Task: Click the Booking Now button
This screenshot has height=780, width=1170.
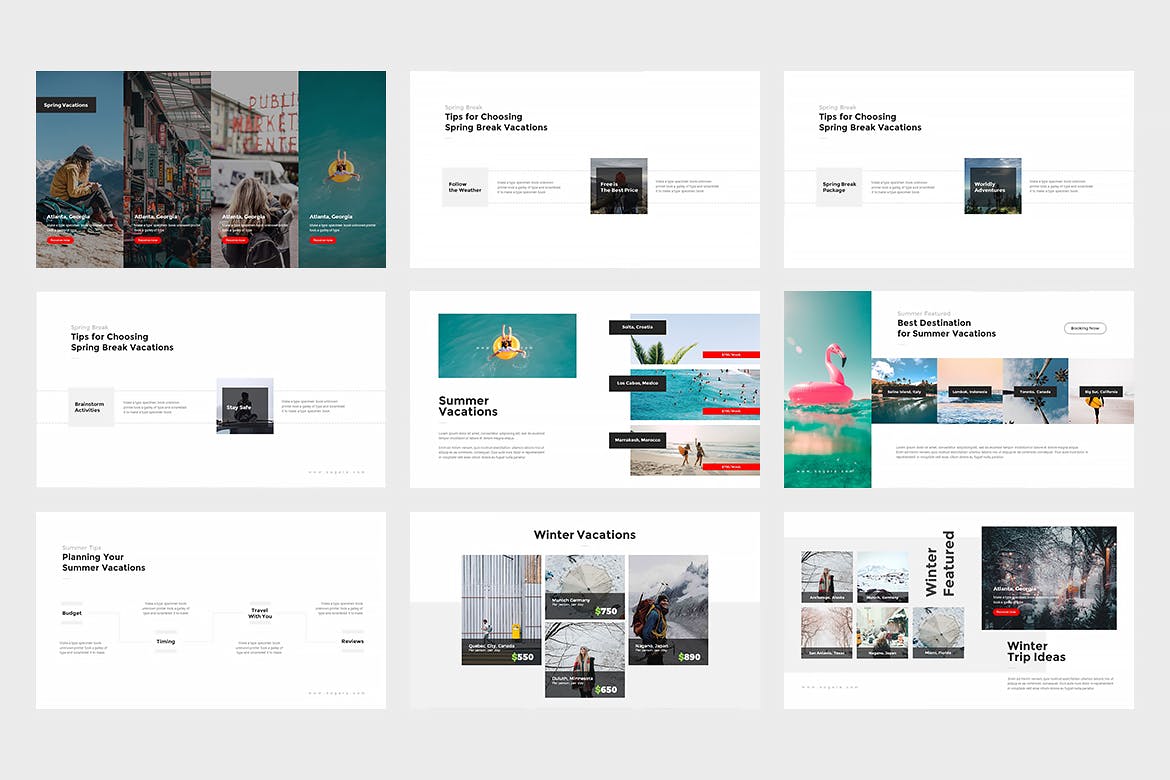Action: (1085, 328)
